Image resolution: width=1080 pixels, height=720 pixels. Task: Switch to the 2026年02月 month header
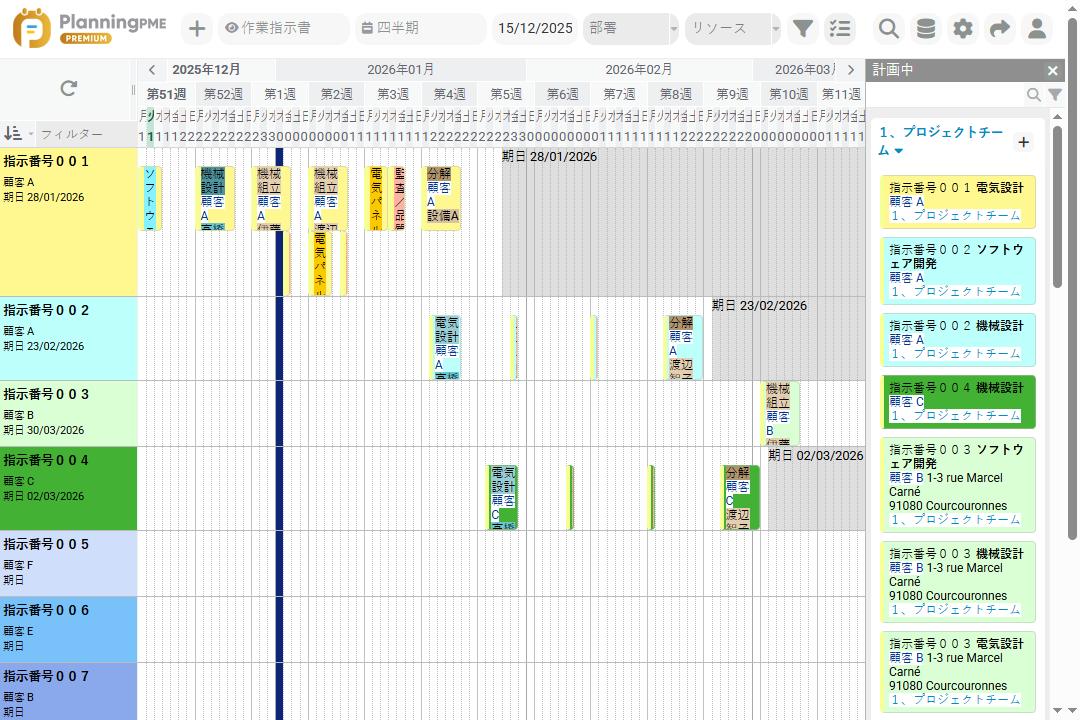click(638, 70)
